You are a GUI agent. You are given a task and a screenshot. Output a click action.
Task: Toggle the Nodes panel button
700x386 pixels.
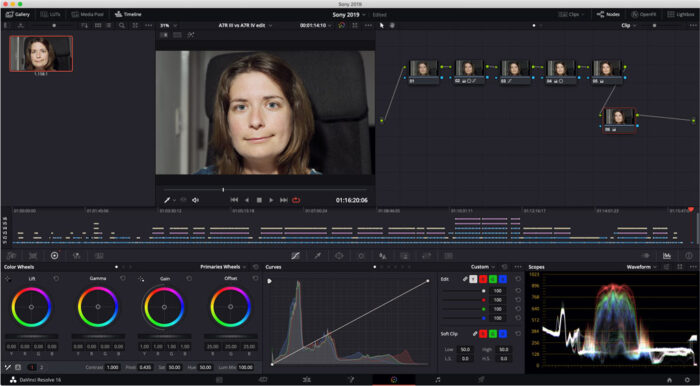(608, 14)
